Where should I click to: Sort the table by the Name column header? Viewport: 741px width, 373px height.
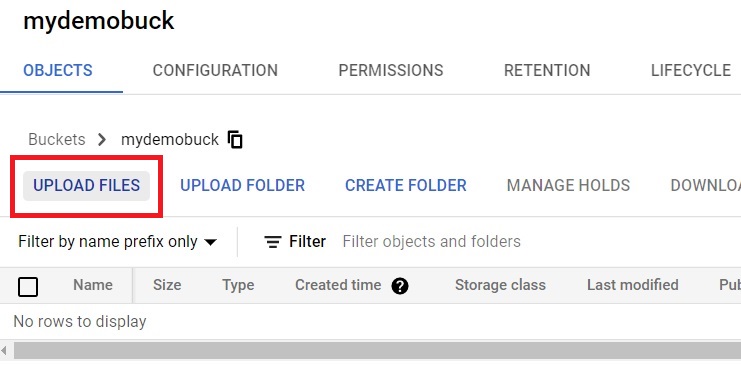[x=93, y=285]
